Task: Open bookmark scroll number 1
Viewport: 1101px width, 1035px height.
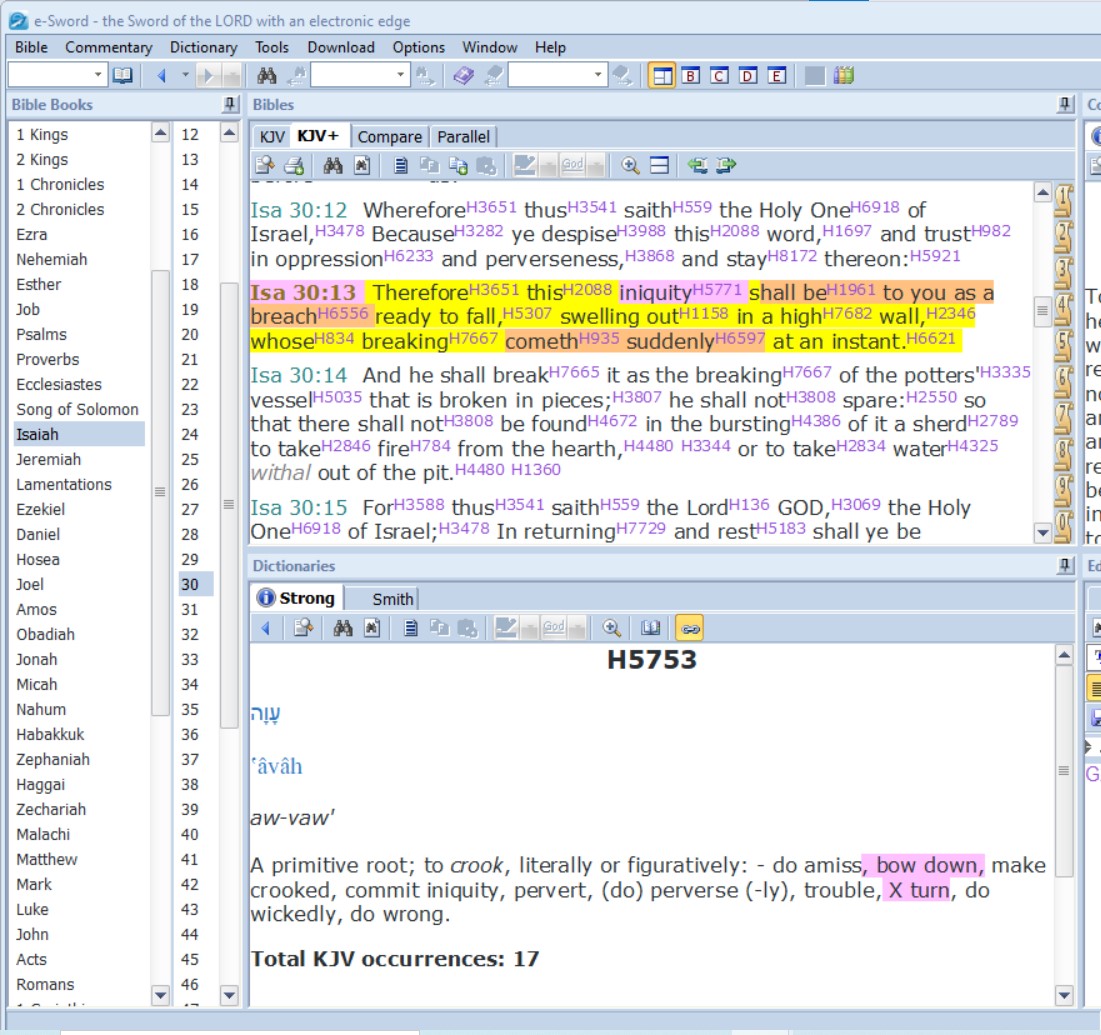Action: [x=1064, y=200]
